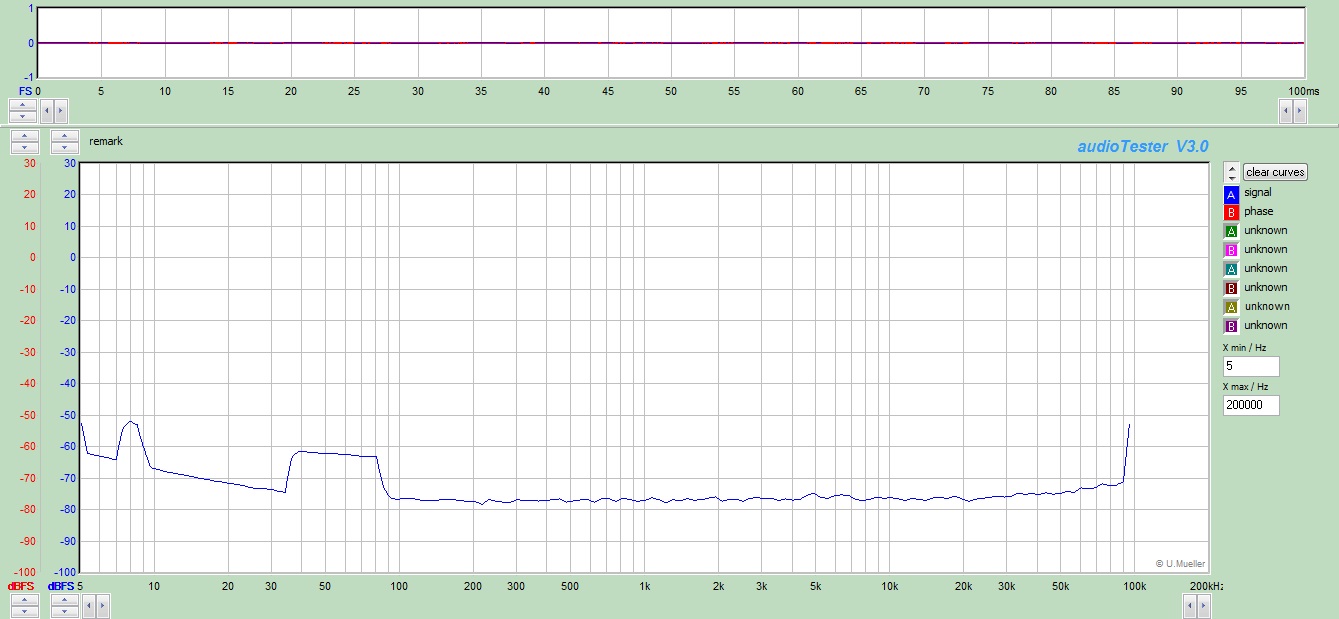Click the X min / Hz input field
This screenshot has height=619, width=1339.
coord(1250,366)
